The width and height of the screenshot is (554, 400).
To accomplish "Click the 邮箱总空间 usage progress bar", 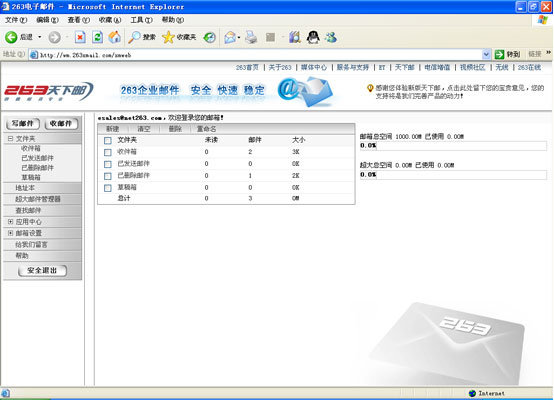I will tap(453, 146).
